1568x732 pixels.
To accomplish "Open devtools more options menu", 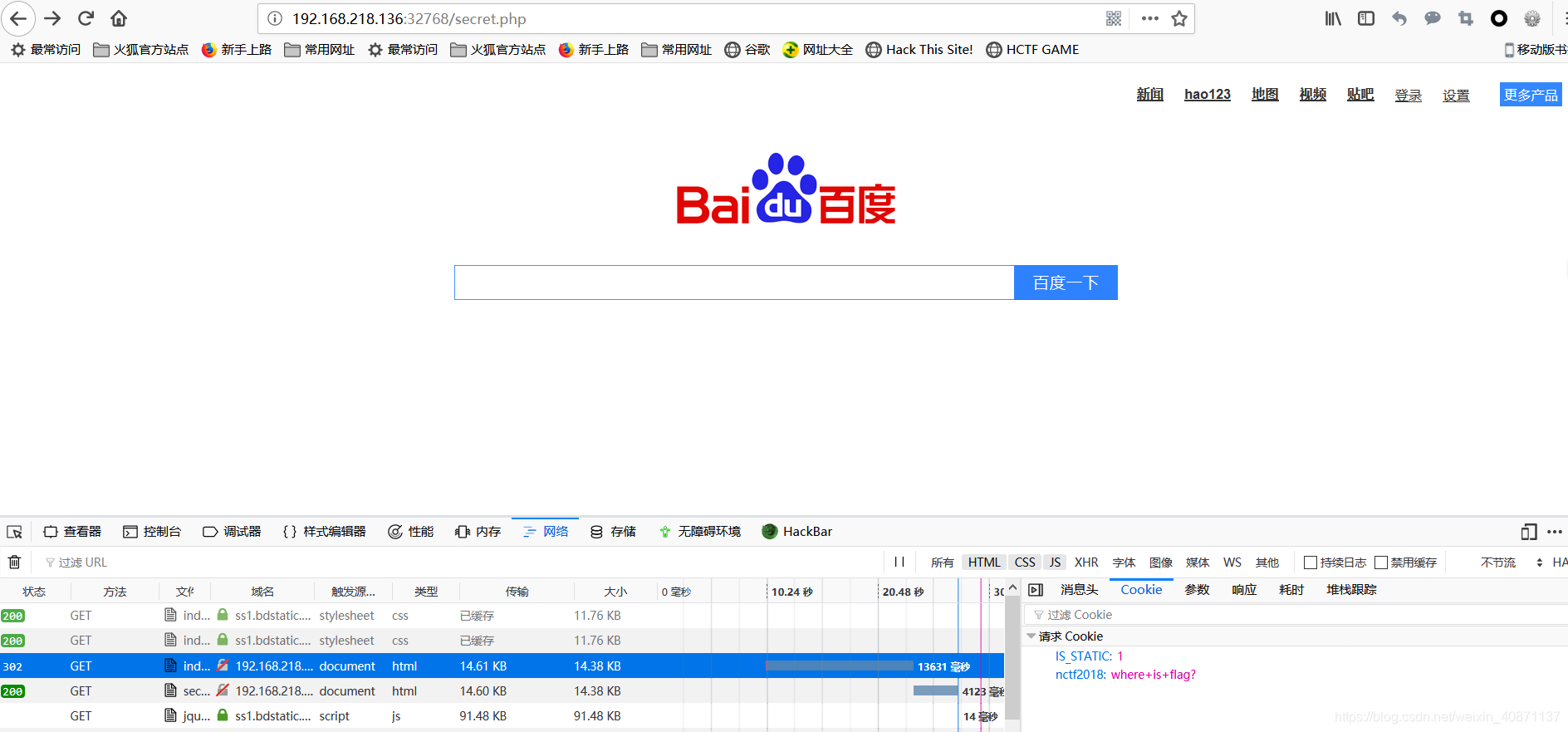I will point(1555,532).
